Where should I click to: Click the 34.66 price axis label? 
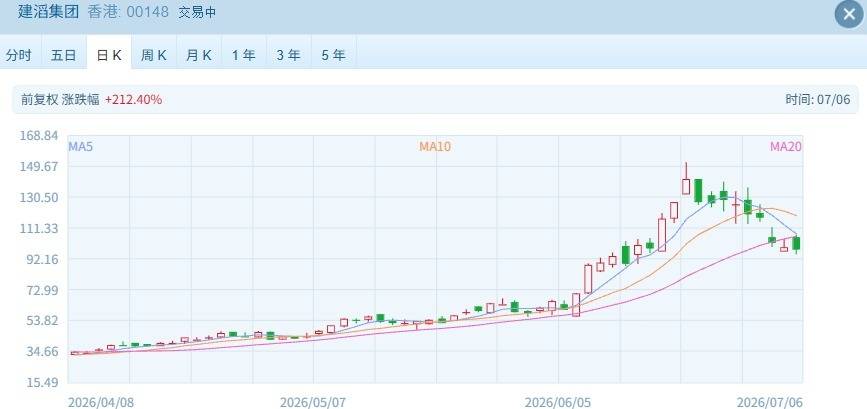pyautogui.click(x=43, y=352)
